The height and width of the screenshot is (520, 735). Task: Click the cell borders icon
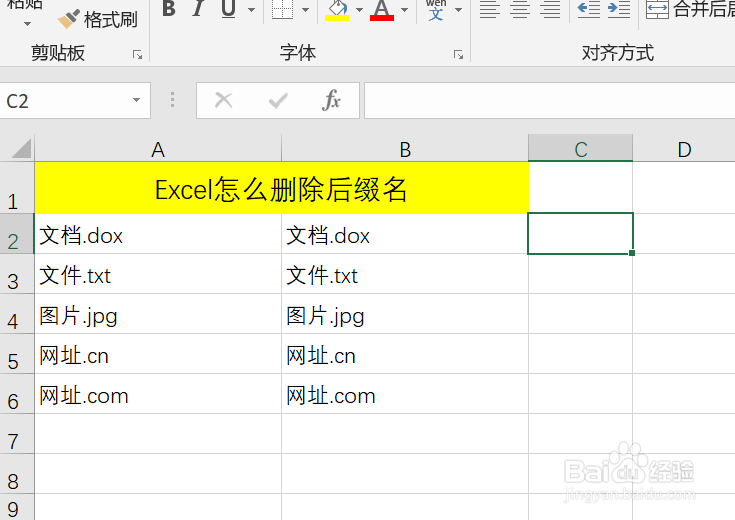click(x=282, y=9)
